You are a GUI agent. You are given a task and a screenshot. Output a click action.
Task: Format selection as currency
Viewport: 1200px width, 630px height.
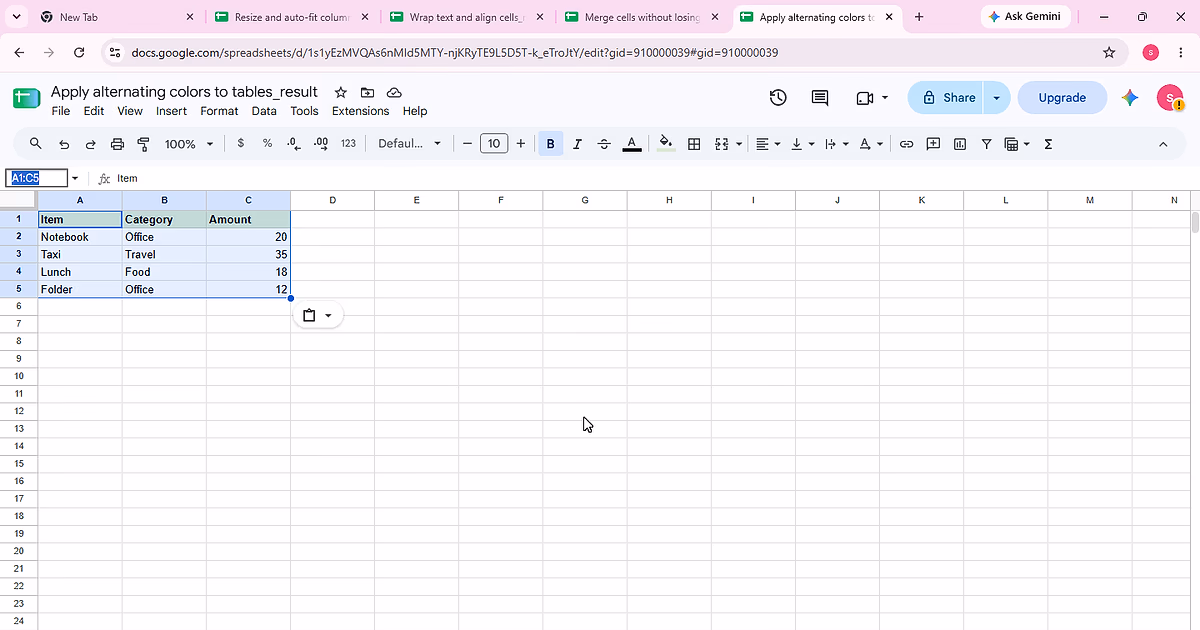click(241, 144)
